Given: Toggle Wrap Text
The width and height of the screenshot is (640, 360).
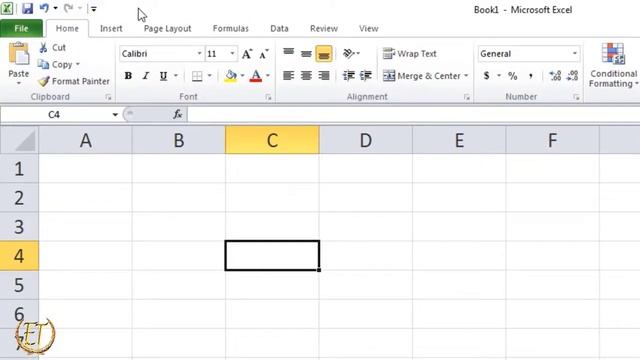Looking at the screenshot, I should click(x=409, y=54).
